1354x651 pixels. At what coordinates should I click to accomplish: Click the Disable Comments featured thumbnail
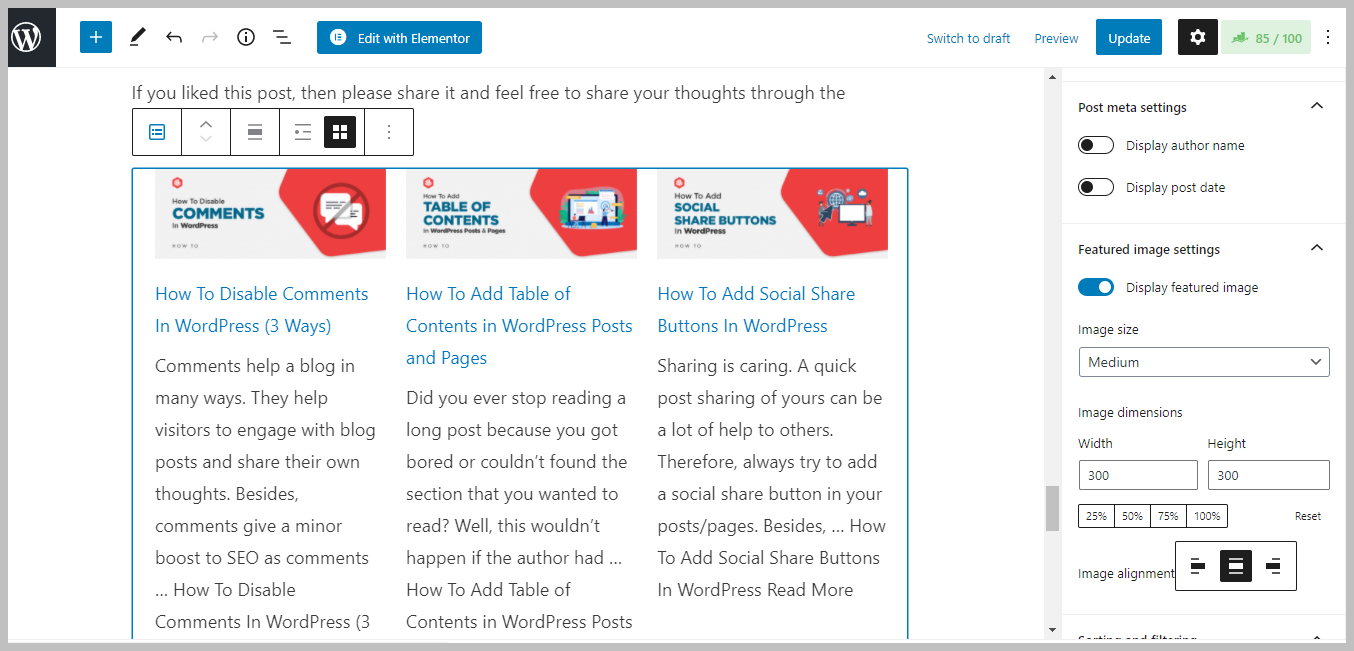point(270,214)
